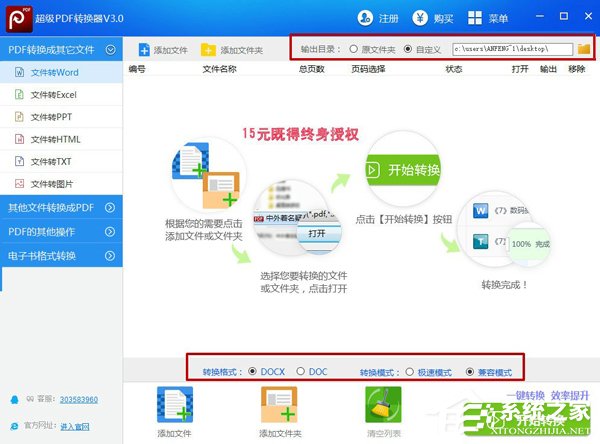Open the 注册 register user icon
Viewport: 600px width, 444px height.
(365, 18)
